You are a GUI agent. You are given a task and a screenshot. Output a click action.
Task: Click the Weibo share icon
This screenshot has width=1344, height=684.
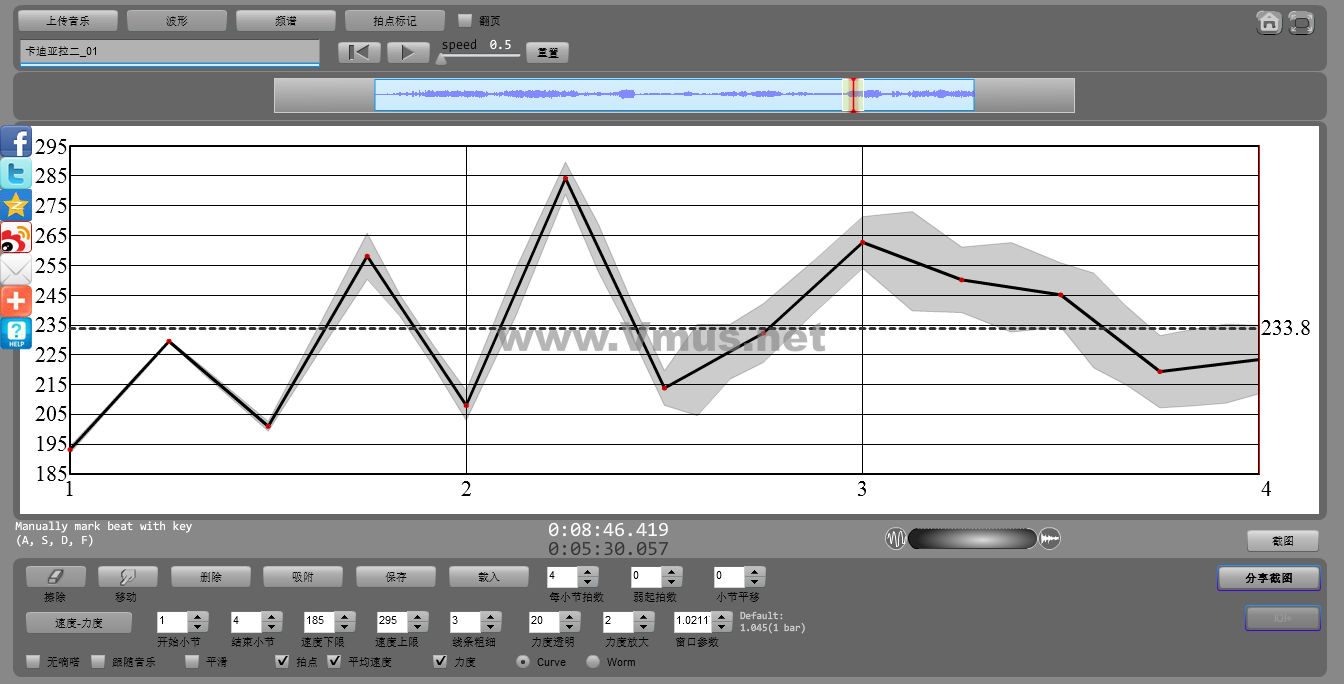point(16,238)
